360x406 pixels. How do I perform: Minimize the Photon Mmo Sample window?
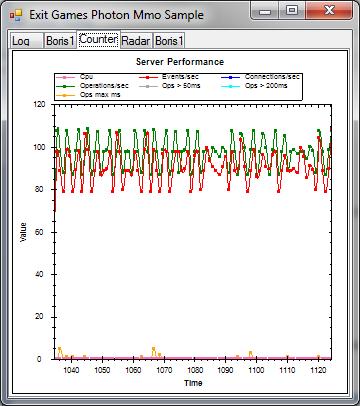click(265, 11)
